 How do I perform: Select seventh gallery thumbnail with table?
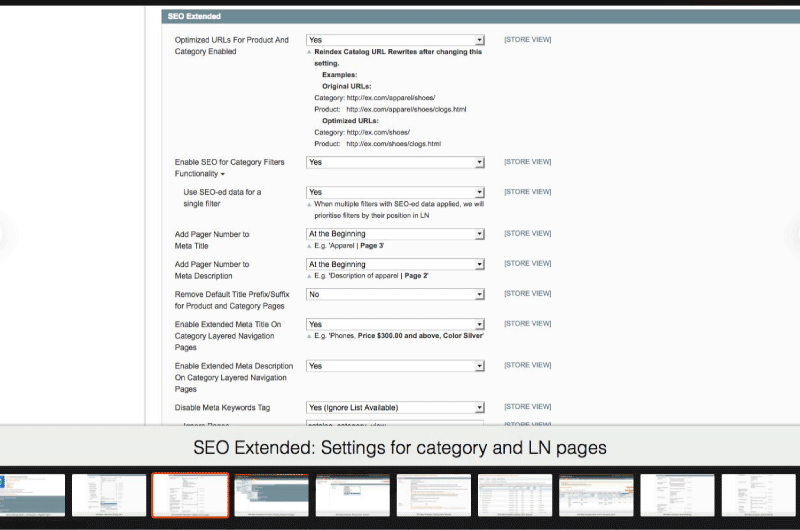[x=515, y=495]
